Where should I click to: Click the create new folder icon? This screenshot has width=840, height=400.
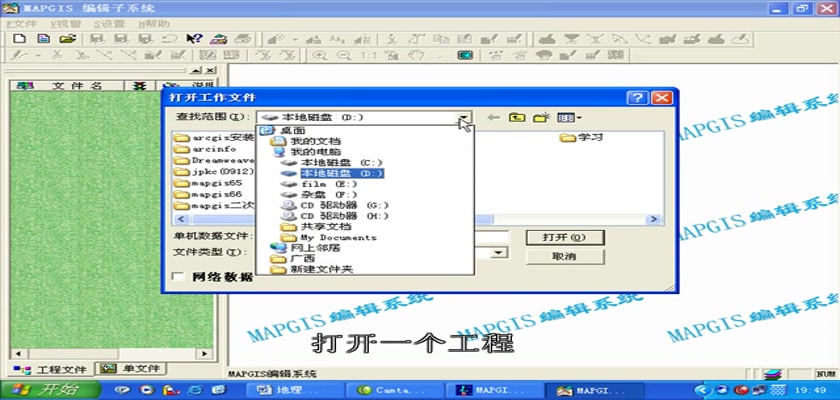tap(540, 117)
